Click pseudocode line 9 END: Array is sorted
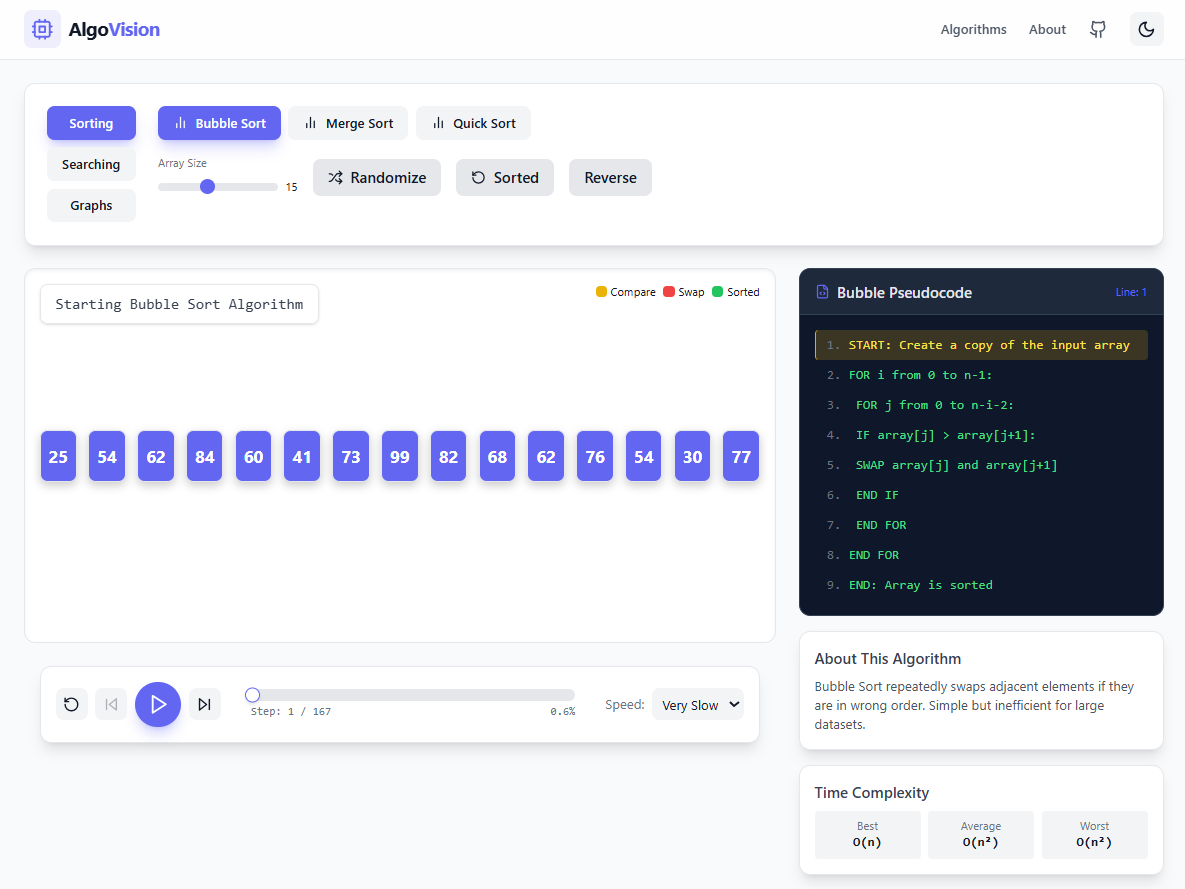Image resolution: width=1185 pixels, height=889 pixels. 981,585
